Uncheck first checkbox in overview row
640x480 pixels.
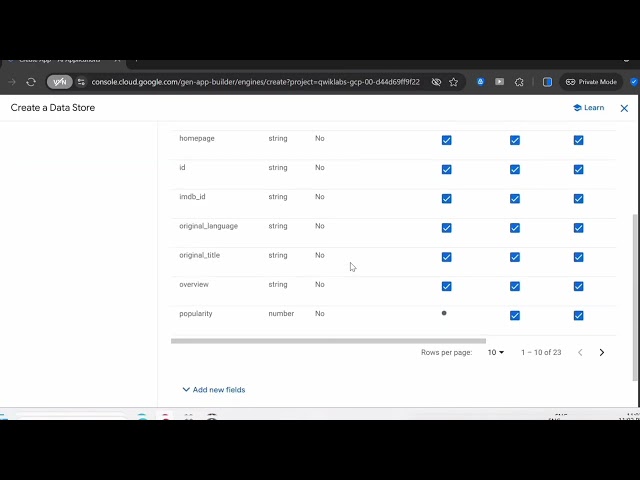click(447, 287)
